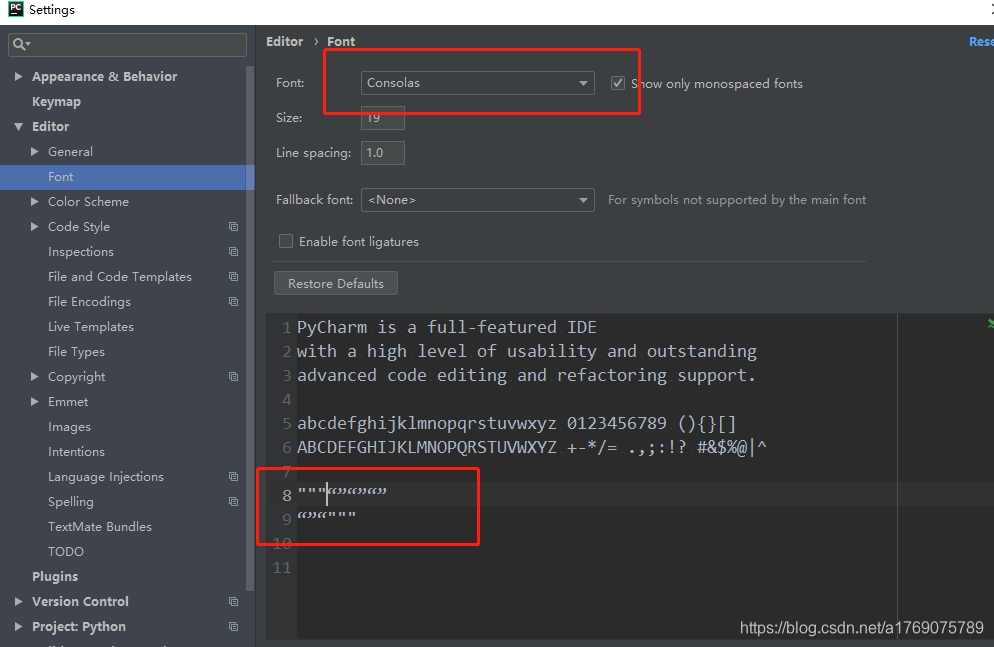Select Color Scheme in the sidebar
The image size is (994, 647).
pos(90,201)
